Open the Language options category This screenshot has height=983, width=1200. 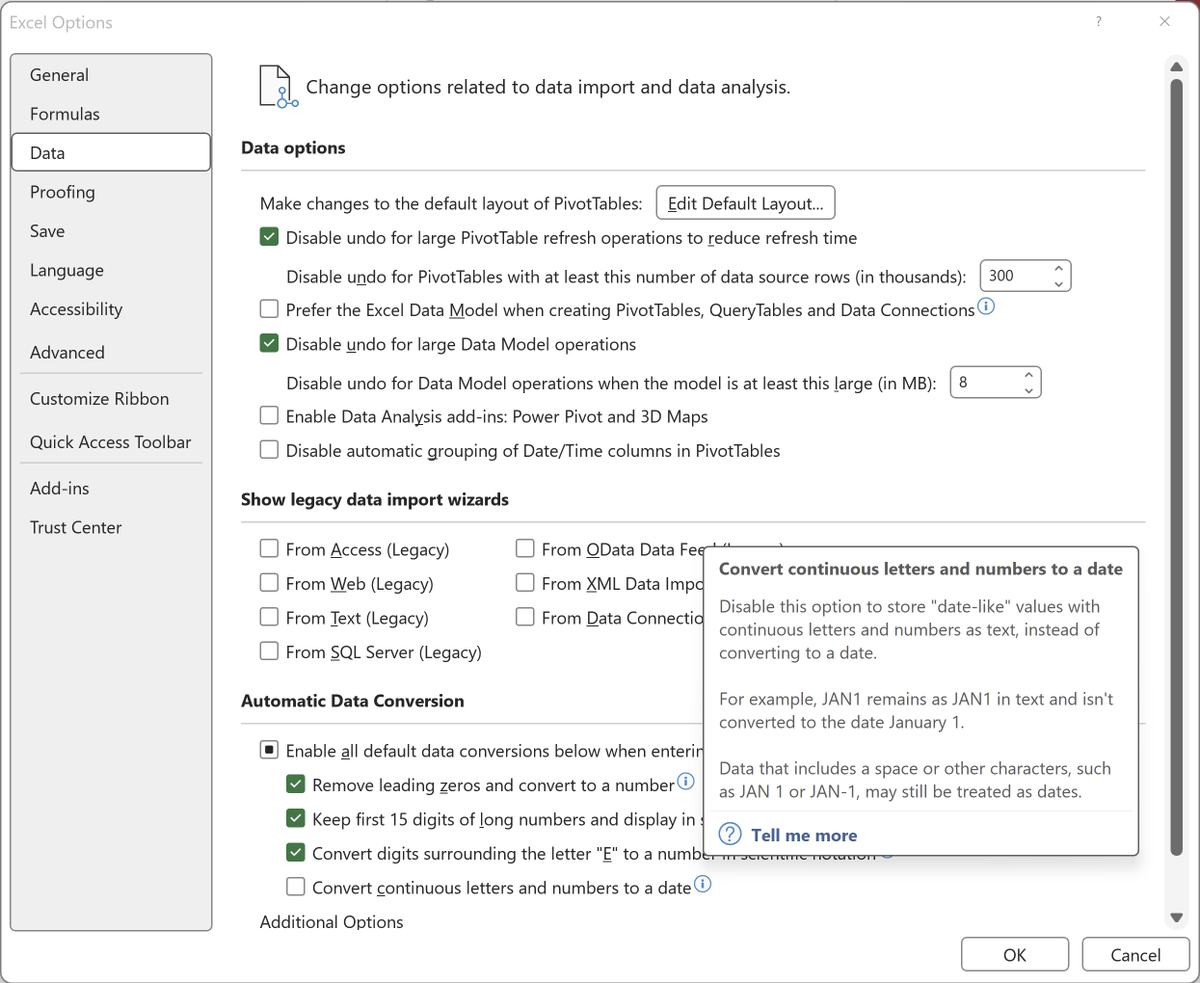click(111, 270)
